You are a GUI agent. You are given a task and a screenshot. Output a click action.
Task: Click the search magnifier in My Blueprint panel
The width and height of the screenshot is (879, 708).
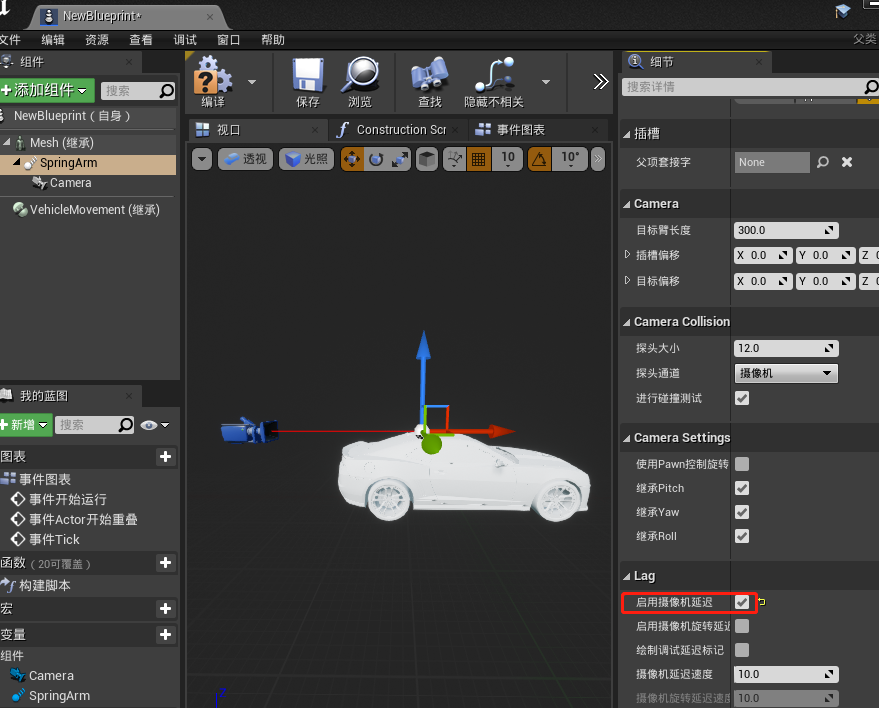point(126,425)
